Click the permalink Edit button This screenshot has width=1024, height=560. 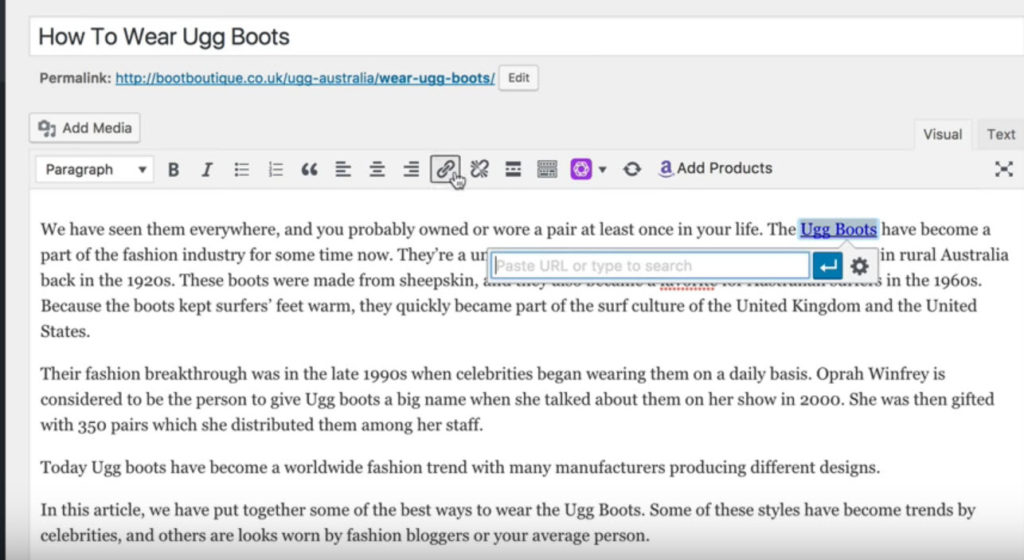click(x=519, y=78)
